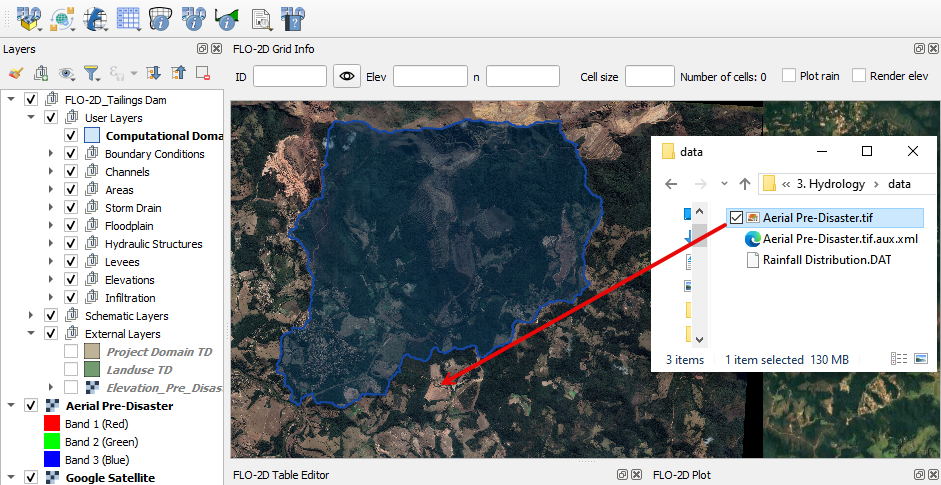Click the expand all layers icon
The width and height of the screenshot is (941, 485).
[153, 73]
